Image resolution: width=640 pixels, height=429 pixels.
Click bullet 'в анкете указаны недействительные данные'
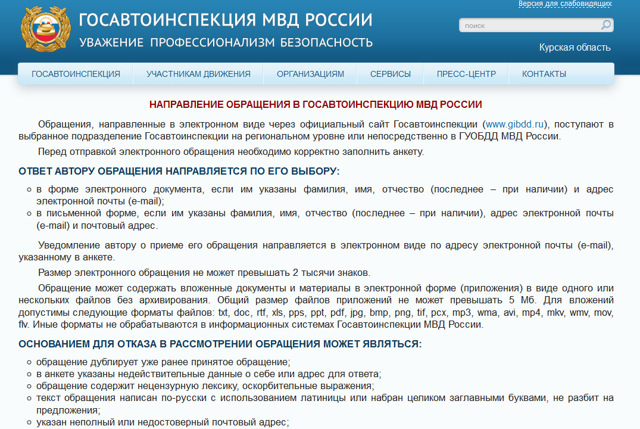coord(209,373)
